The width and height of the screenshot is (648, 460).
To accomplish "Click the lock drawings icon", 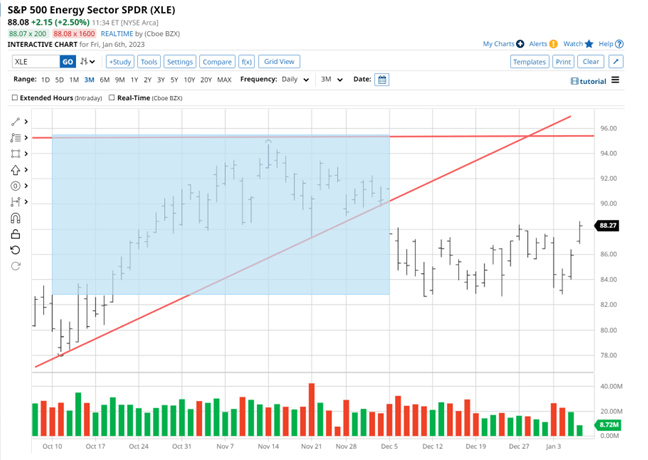I will (15, 233).
